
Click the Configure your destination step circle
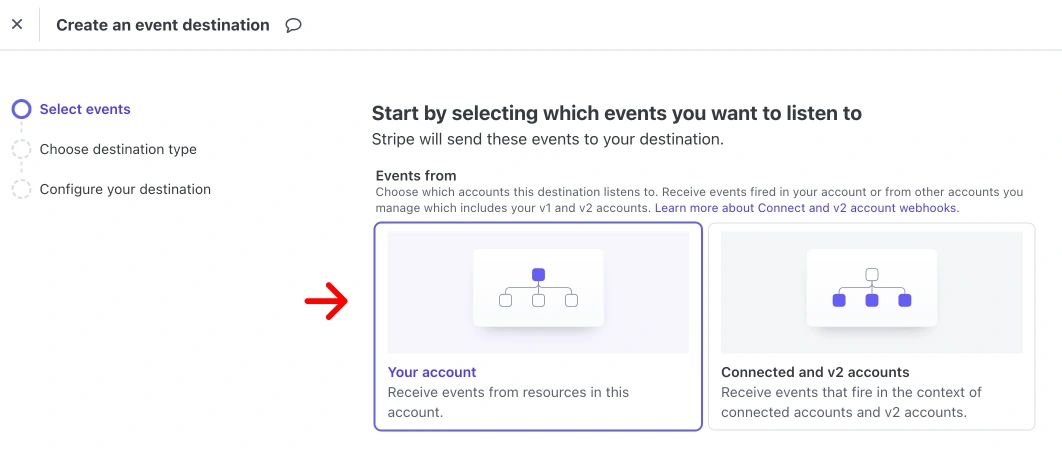(x=21, y=189)
